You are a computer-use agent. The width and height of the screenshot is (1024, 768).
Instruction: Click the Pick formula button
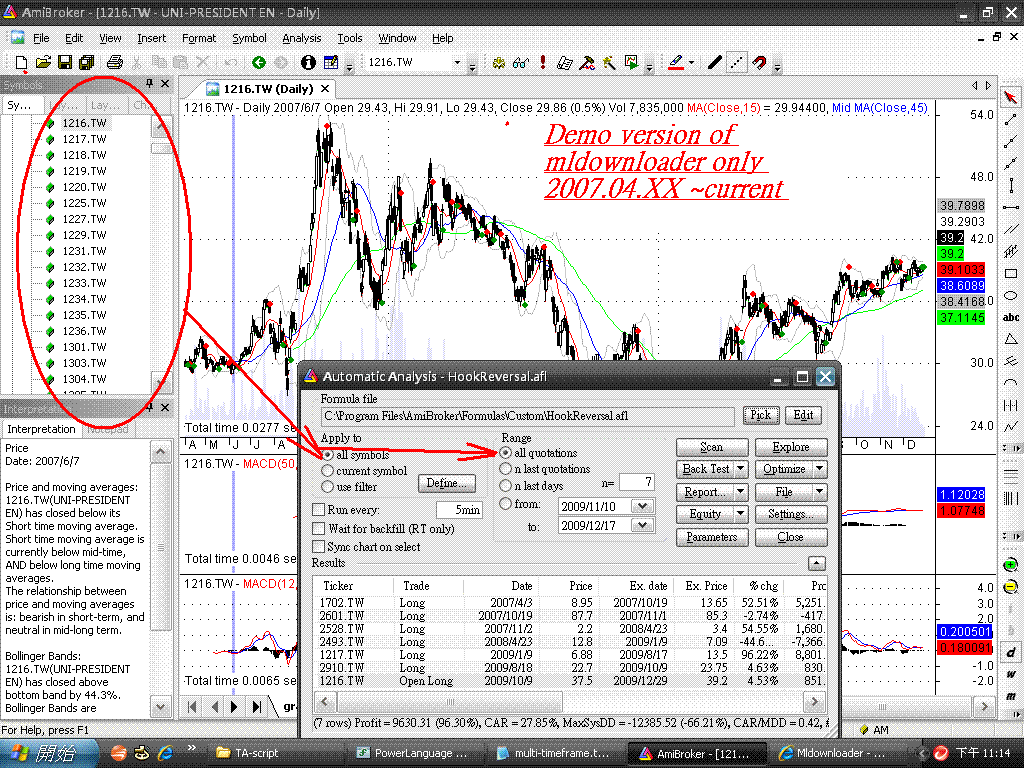760,415
